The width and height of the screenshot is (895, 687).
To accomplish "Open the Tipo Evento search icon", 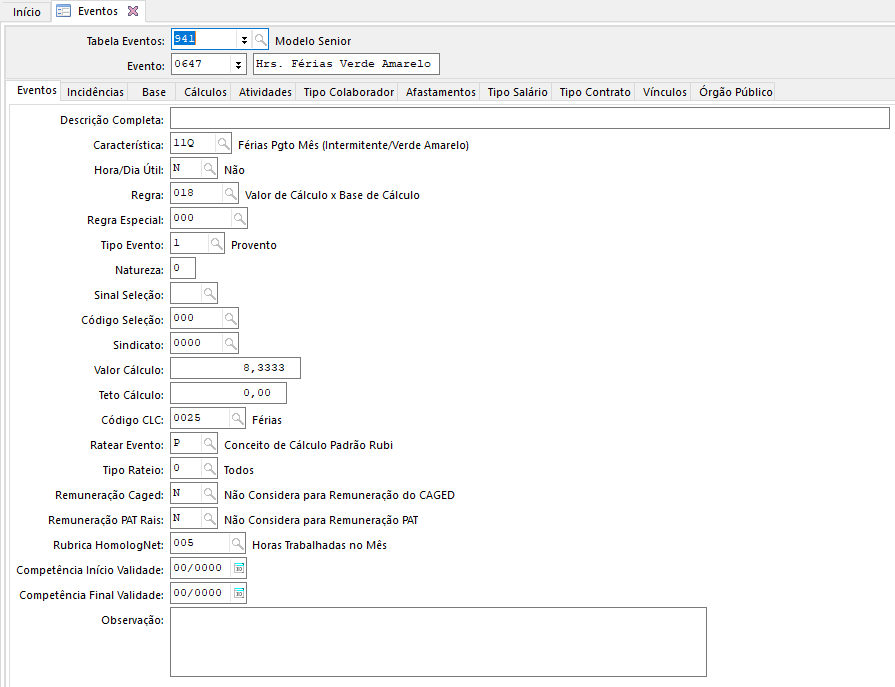I will pyautogui.click(x=216, y=244).
